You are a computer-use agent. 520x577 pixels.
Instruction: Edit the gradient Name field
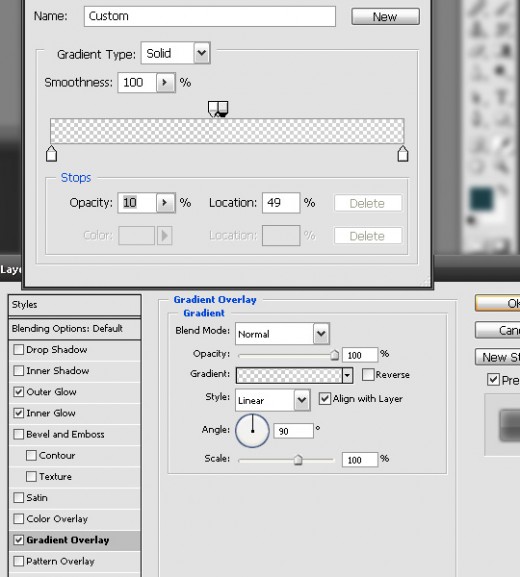pos(210,16)
